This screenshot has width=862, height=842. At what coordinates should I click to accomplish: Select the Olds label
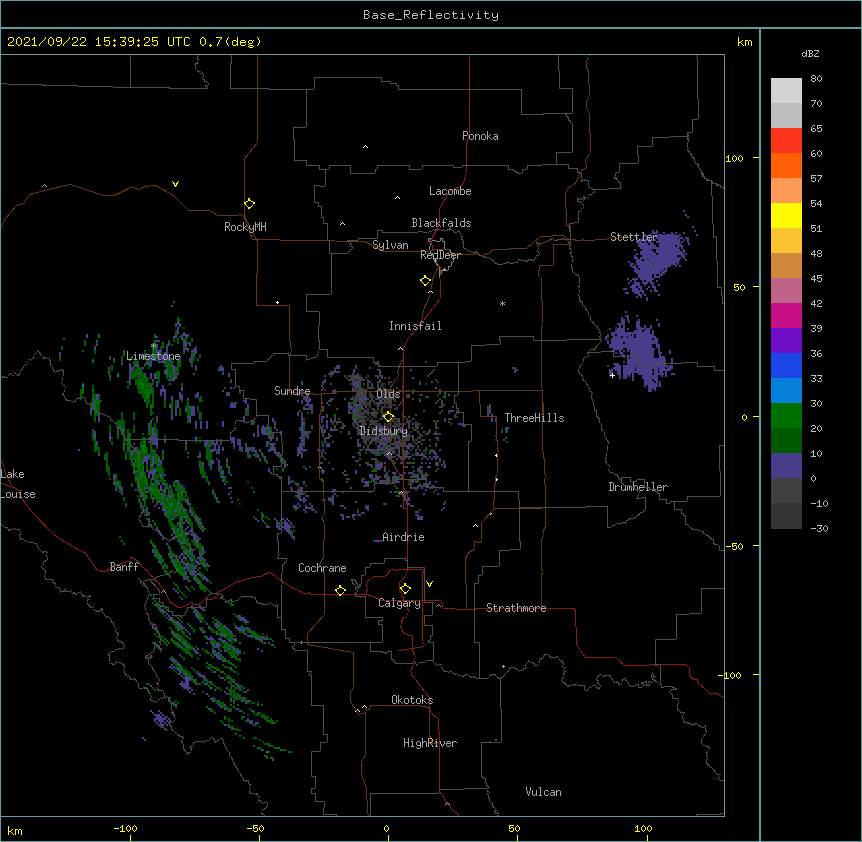388,394
